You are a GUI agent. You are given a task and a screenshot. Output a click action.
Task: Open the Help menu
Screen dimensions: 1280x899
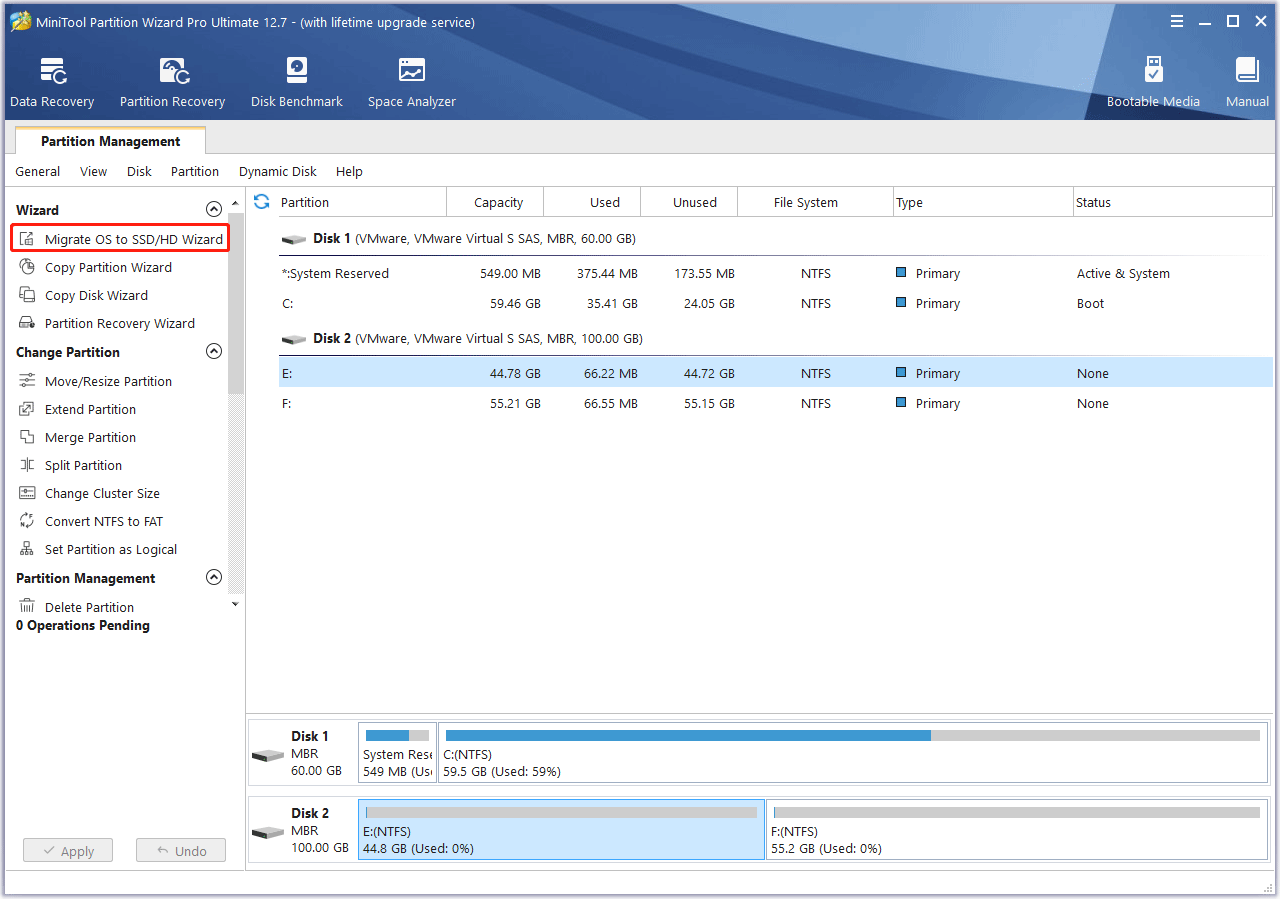(x=349, y=172)
